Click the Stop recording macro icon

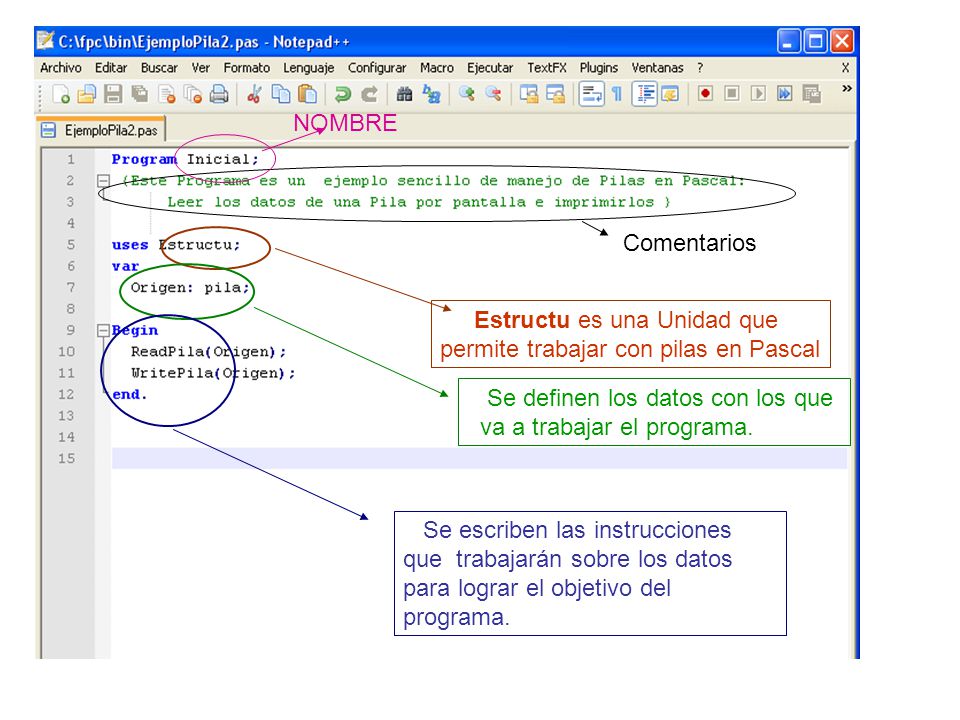732,94
